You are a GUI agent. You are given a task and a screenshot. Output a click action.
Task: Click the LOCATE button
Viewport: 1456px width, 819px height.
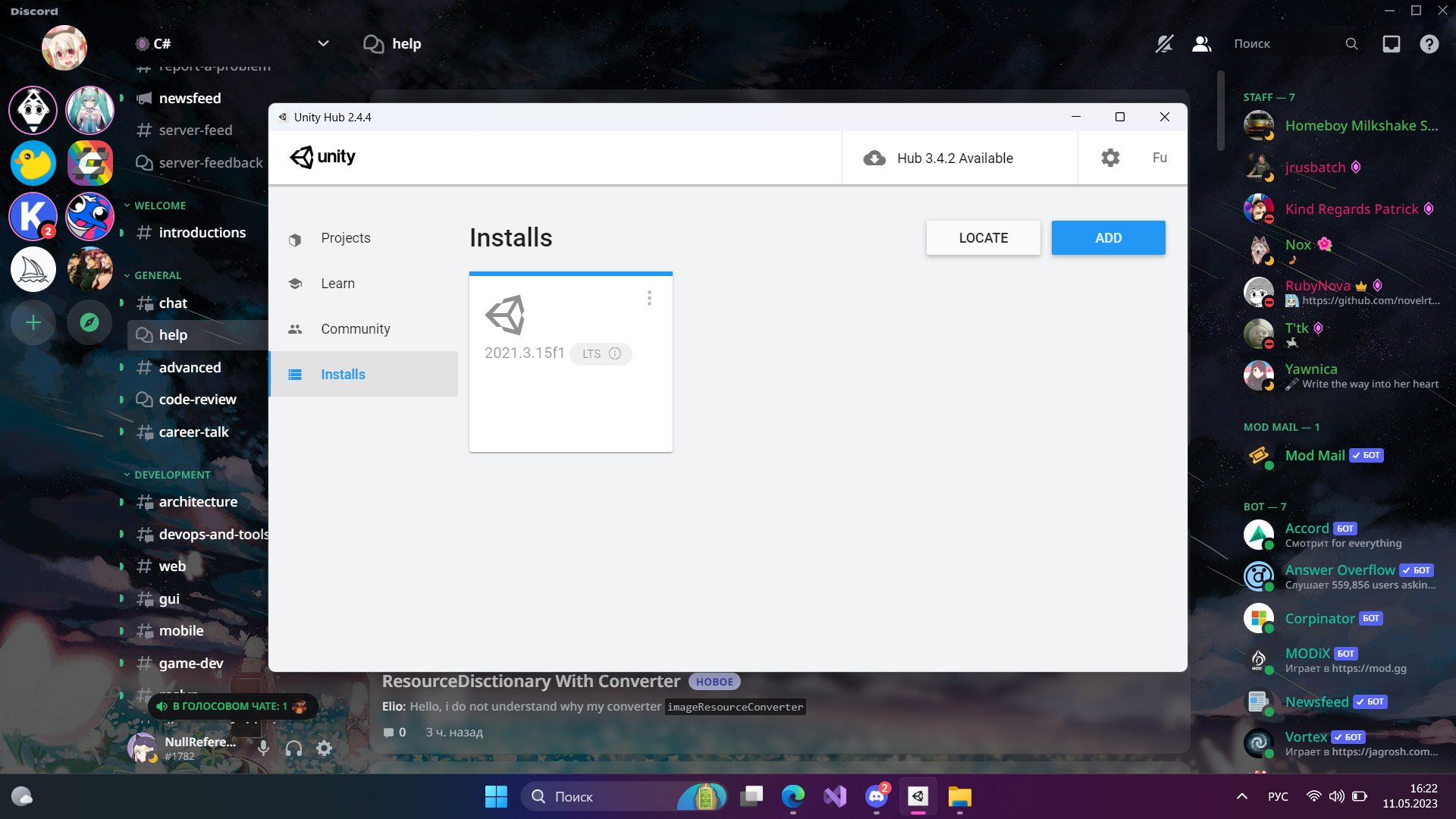983,238
